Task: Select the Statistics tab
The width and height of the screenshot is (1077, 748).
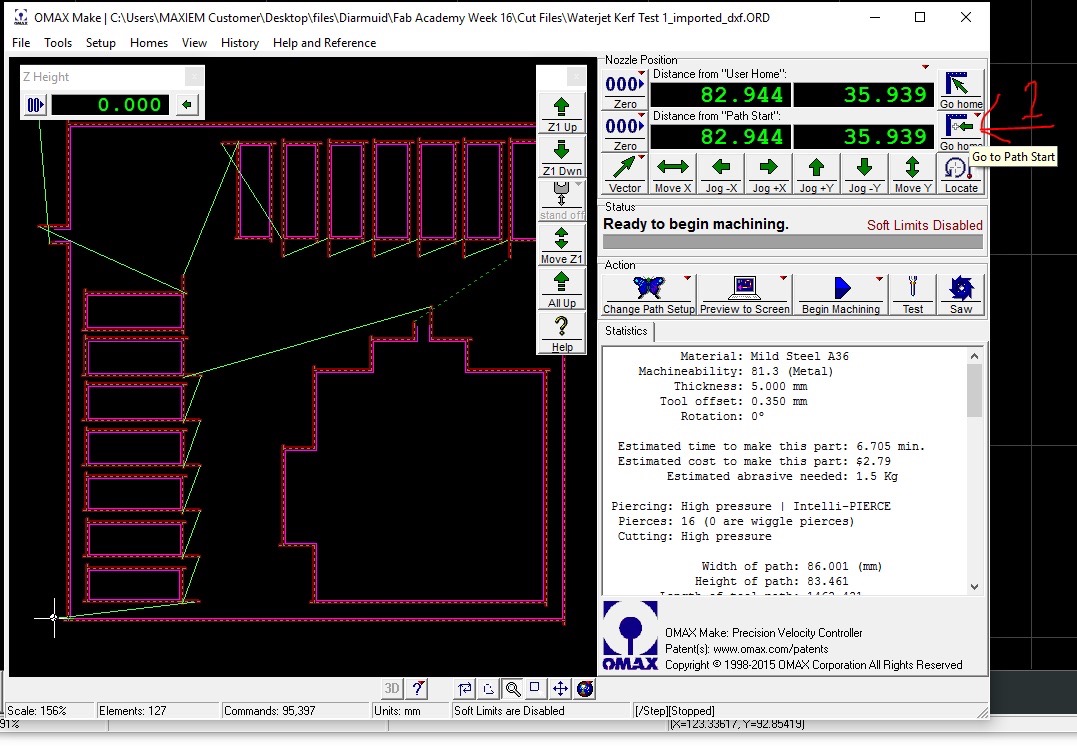Action: [626, 331]
